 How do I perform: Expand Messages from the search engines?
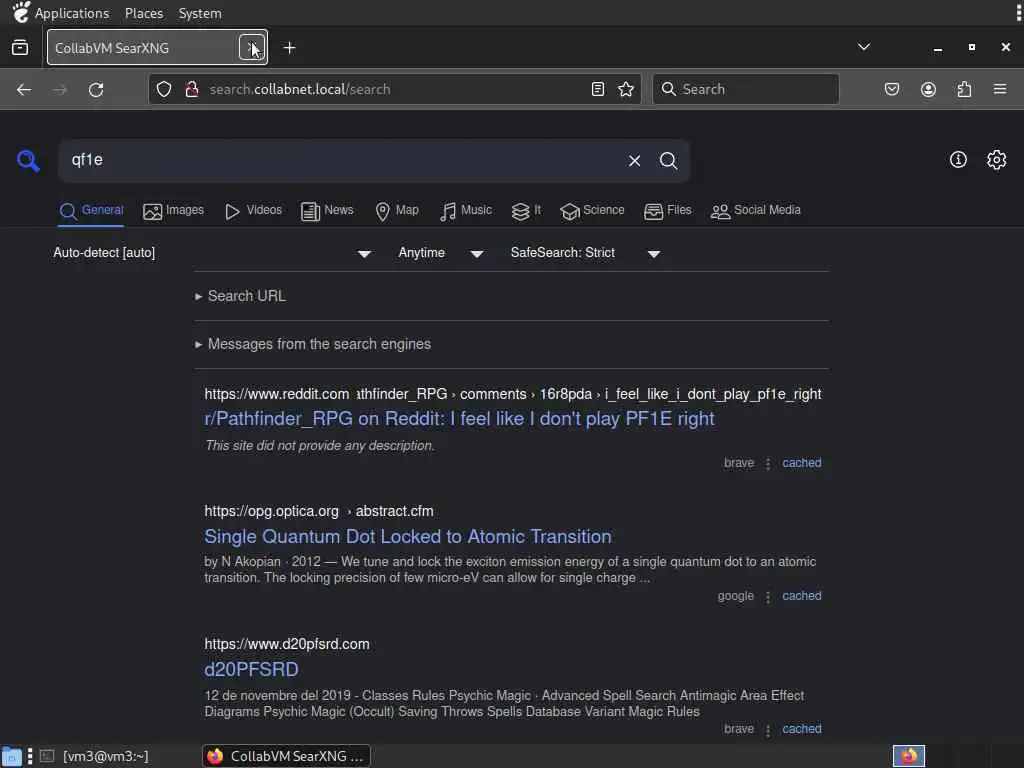pyautogui.click(x=313, y=344)
